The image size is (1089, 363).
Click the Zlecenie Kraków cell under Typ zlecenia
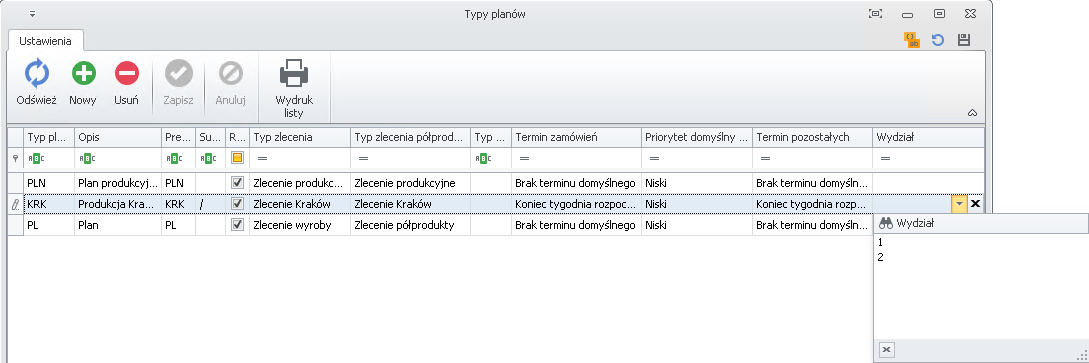pos(300,204)
